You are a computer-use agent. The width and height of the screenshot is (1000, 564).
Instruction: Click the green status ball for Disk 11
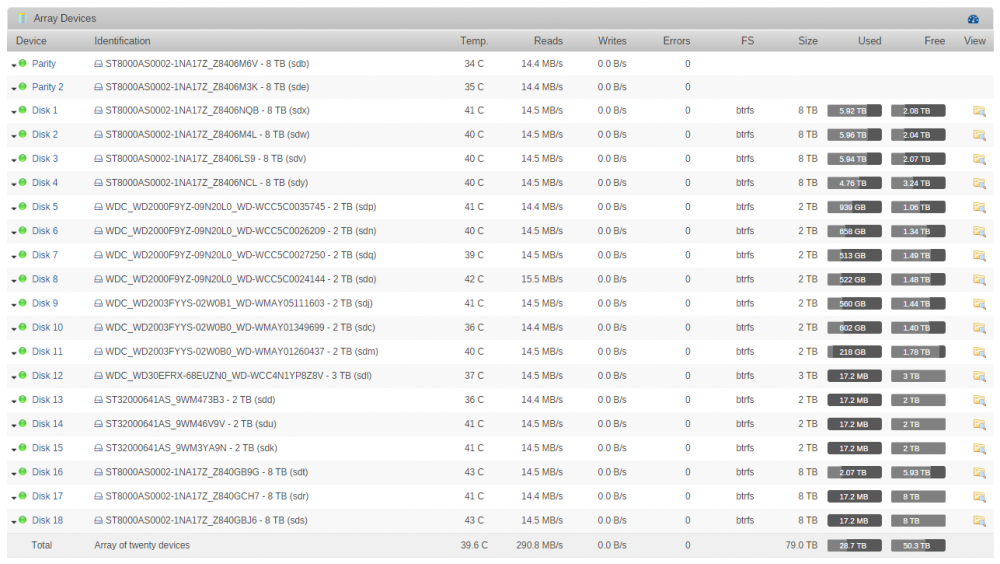point(22,352)
